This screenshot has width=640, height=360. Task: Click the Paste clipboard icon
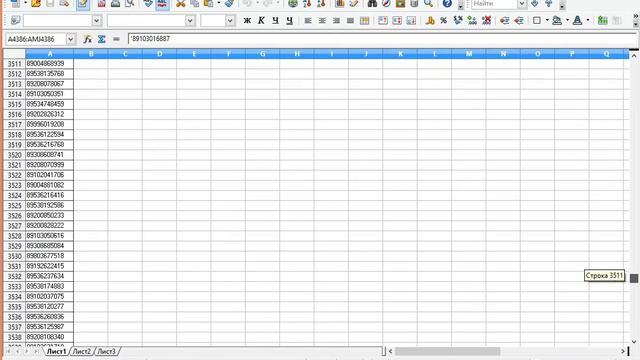[208, 4]
